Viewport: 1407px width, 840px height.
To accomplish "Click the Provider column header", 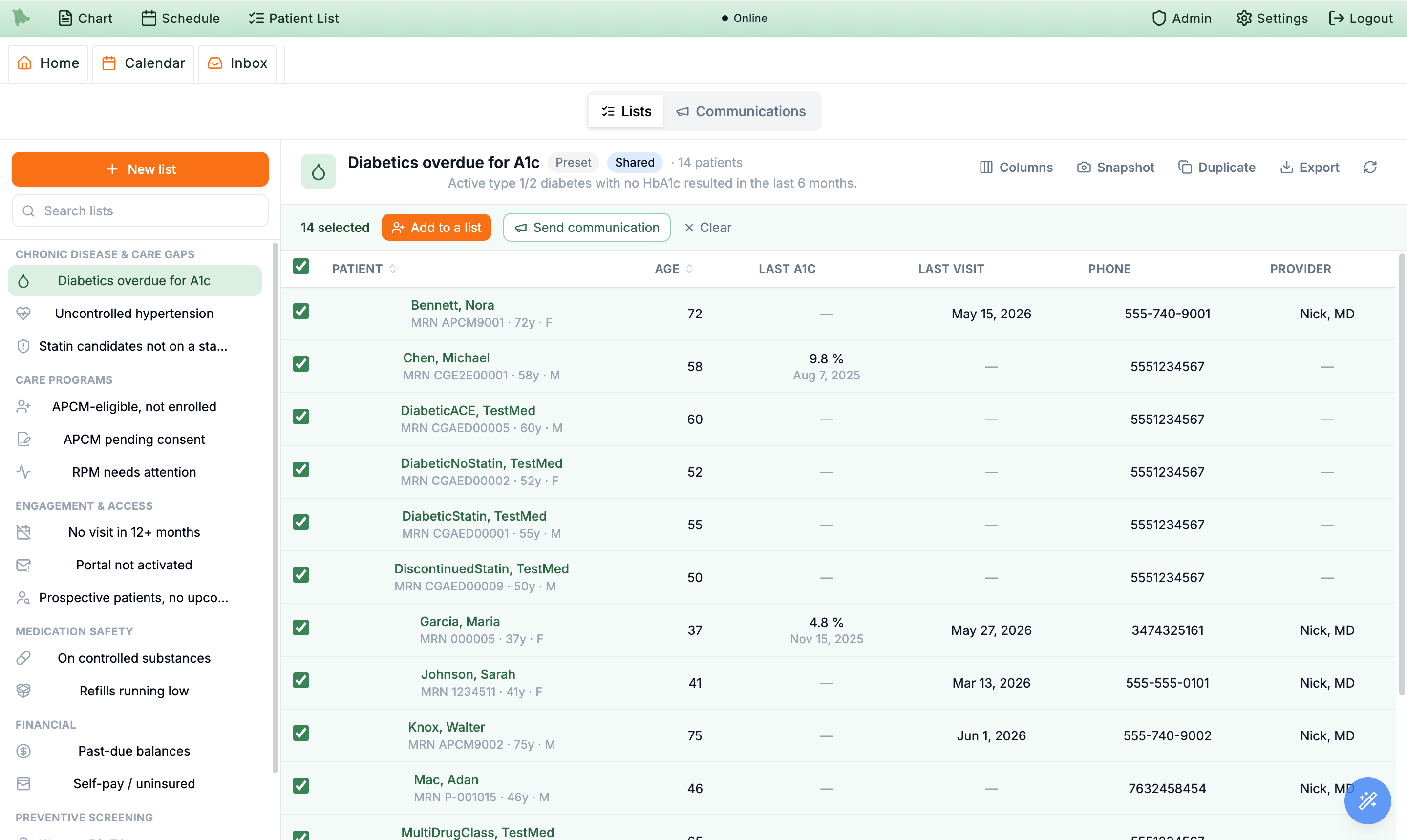I will click(x=1300, y=269).
